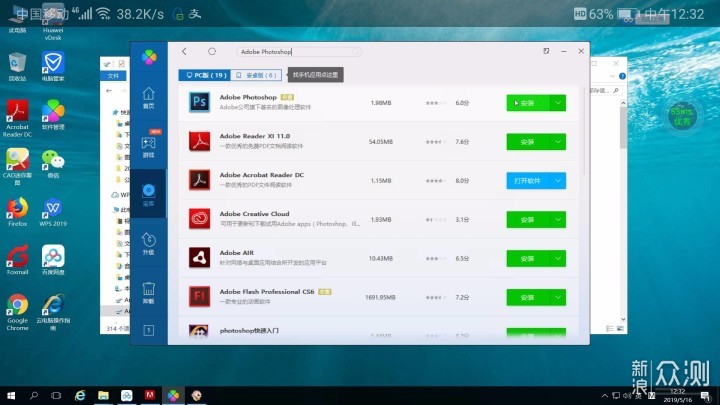Refresh the search results
The image size is (720, 405).
click(212, 51)
